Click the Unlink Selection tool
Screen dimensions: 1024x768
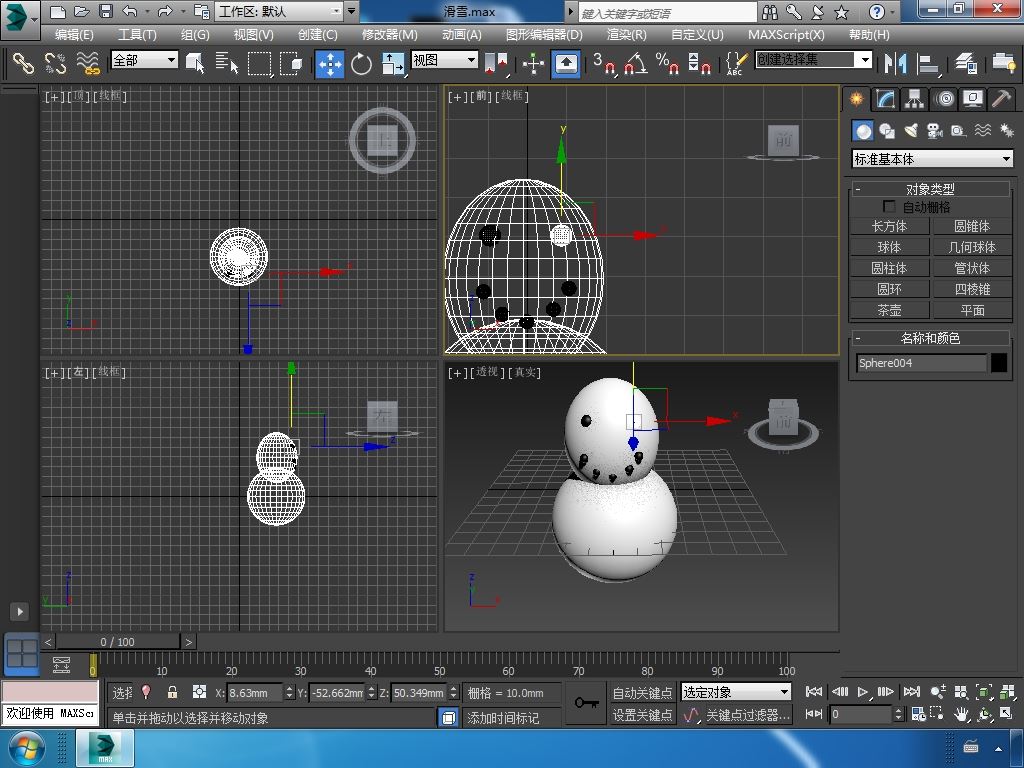pos(55,63)
